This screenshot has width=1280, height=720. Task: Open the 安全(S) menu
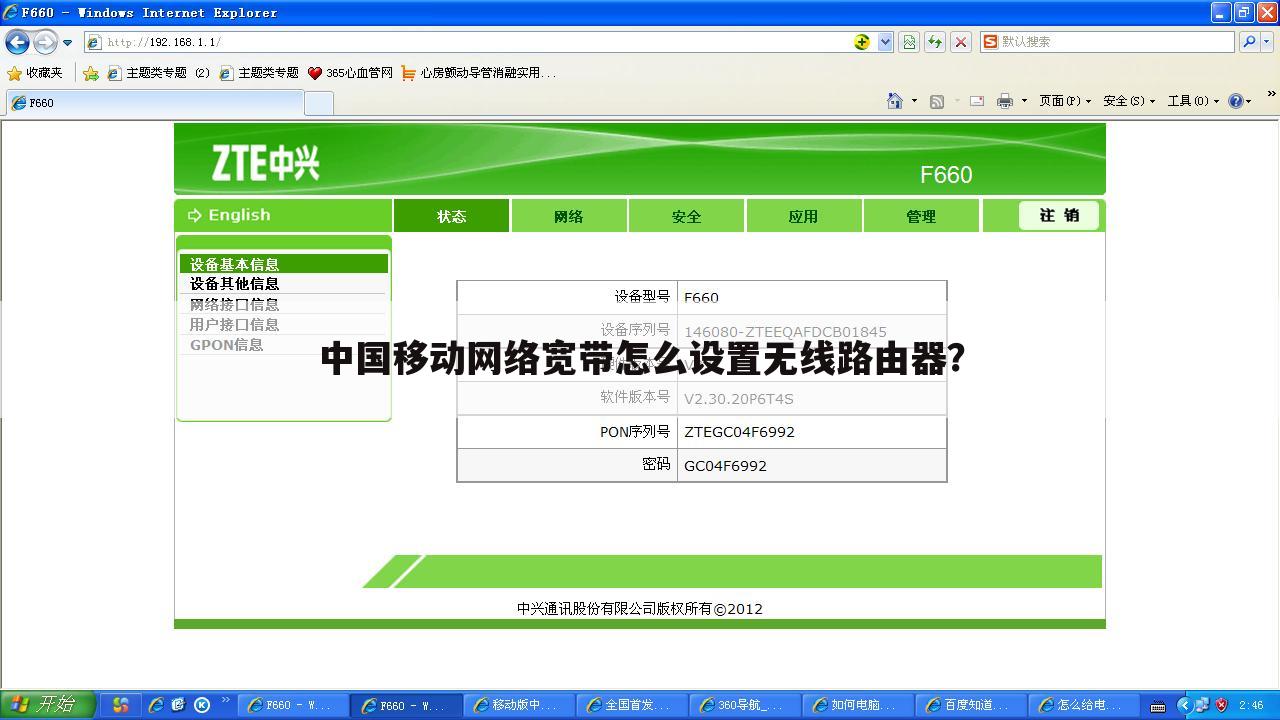click(1129, 101)
